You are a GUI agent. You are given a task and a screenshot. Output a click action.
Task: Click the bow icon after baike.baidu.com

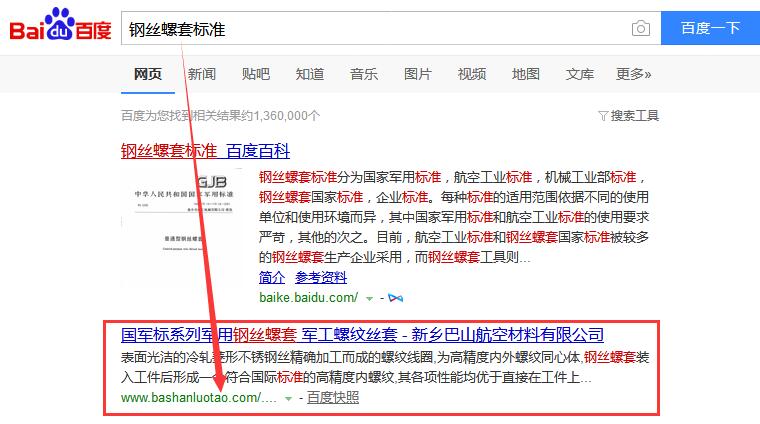[x=396, y=298]
